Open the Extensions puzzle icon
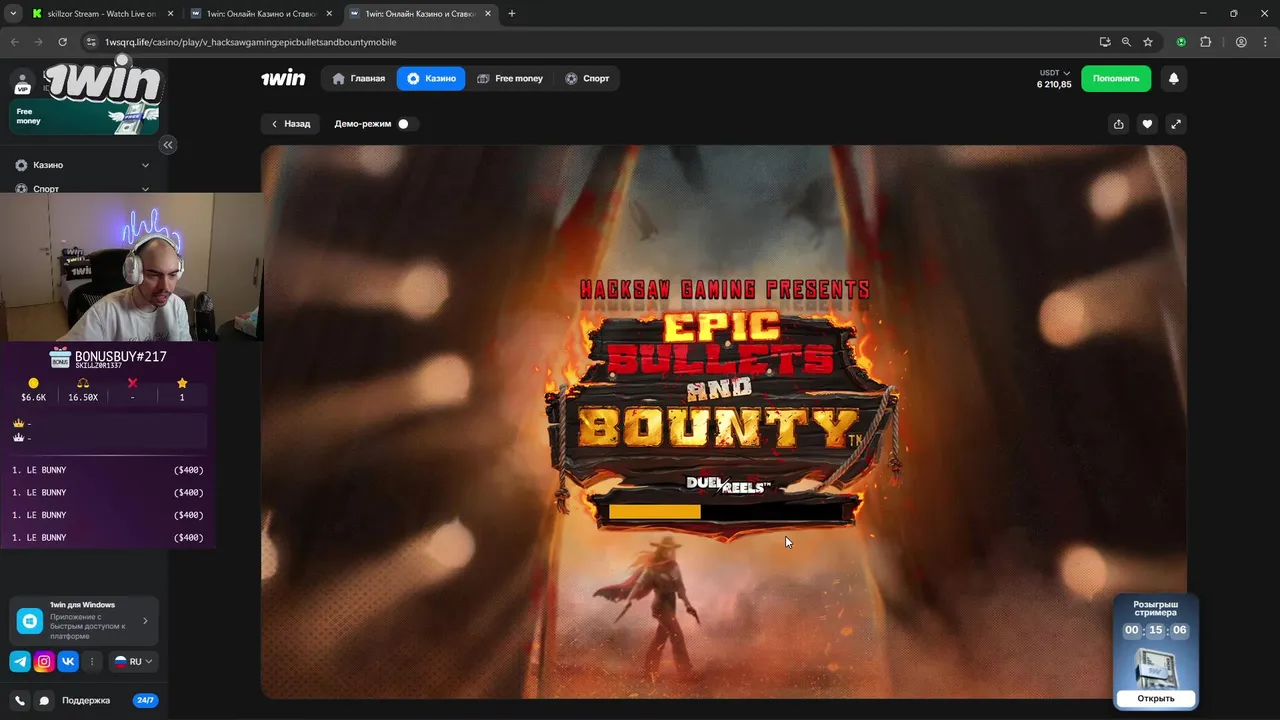1280x720 pixels. (1205, 42)
